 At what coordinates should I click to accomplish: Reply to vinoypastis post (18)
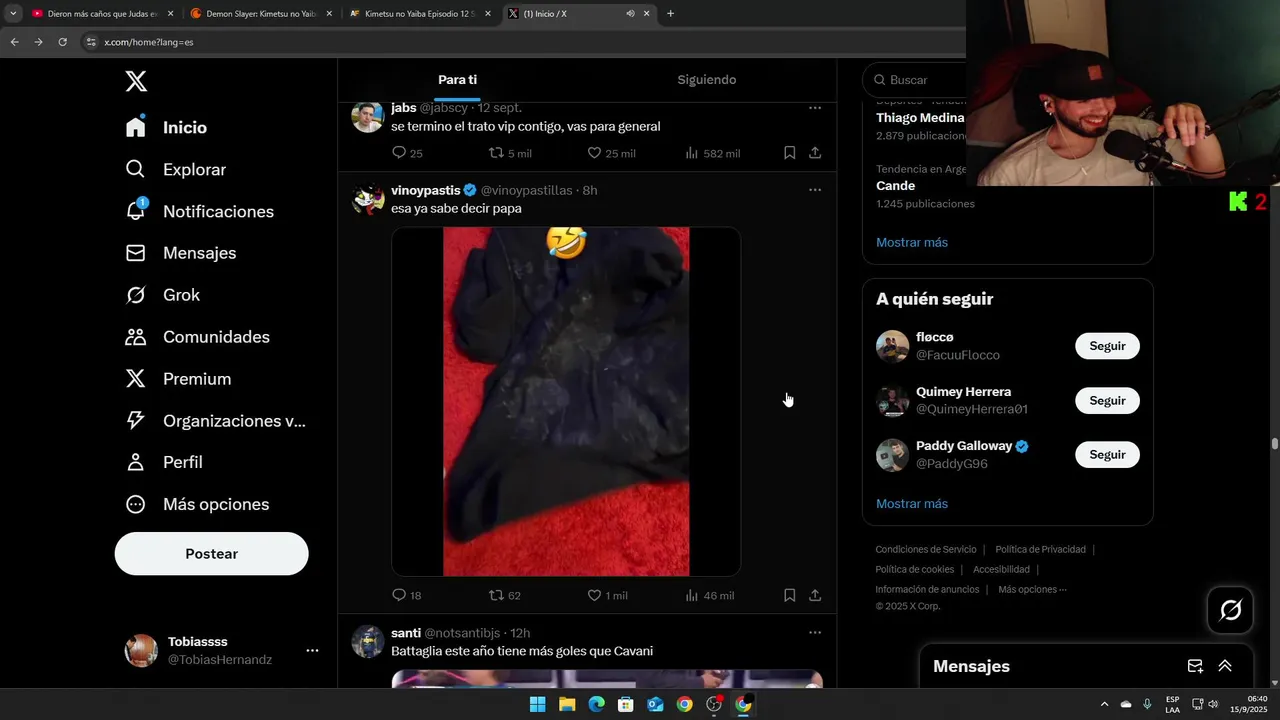(x=406, y=595)
